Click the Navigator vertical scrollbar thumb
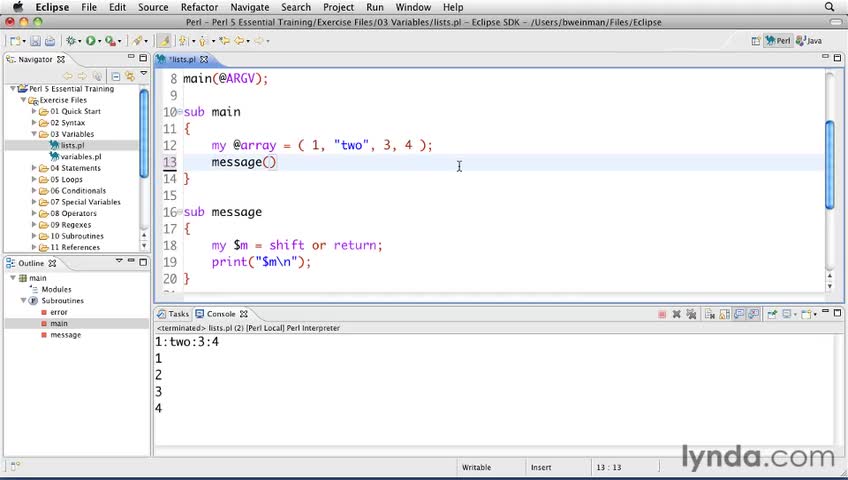 pos(144,134)
